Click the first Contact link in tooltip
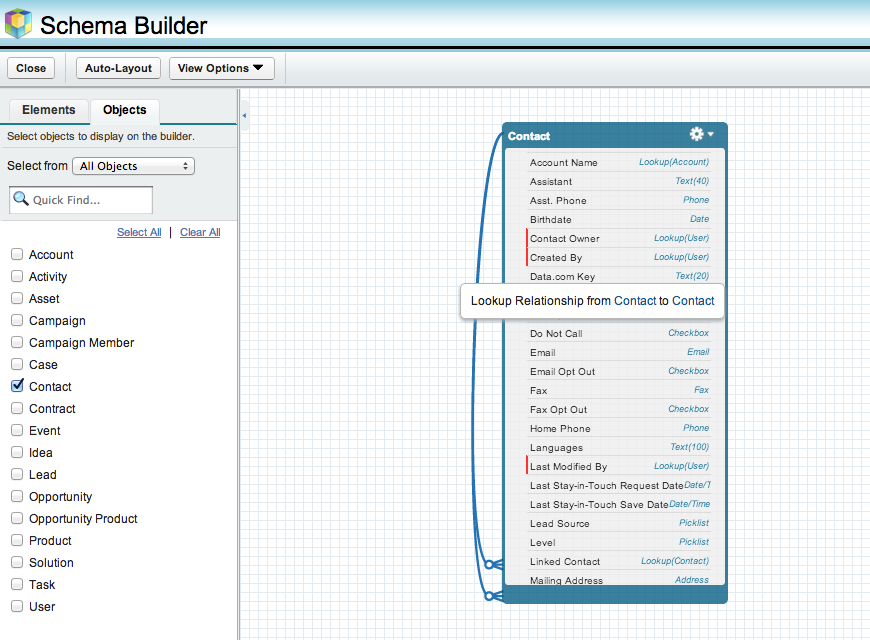Image resolution: width=870 pixels, height=640 pixels. click(635, 301)
